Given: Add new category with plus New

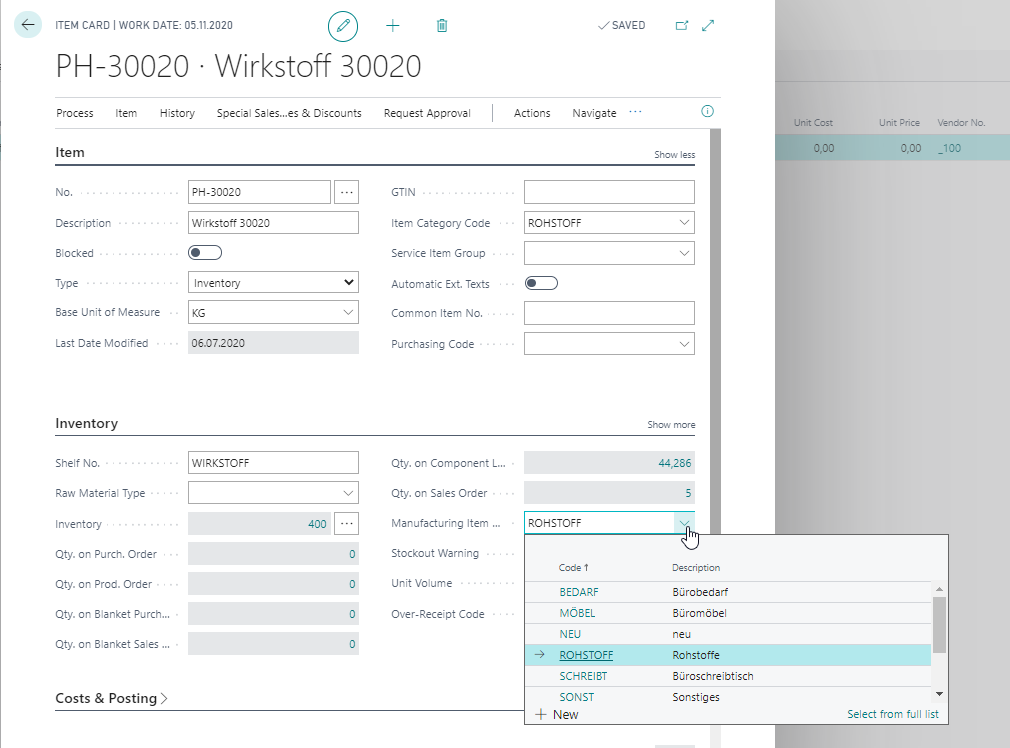Looking at the screenshot, I should tap(557, 714).
